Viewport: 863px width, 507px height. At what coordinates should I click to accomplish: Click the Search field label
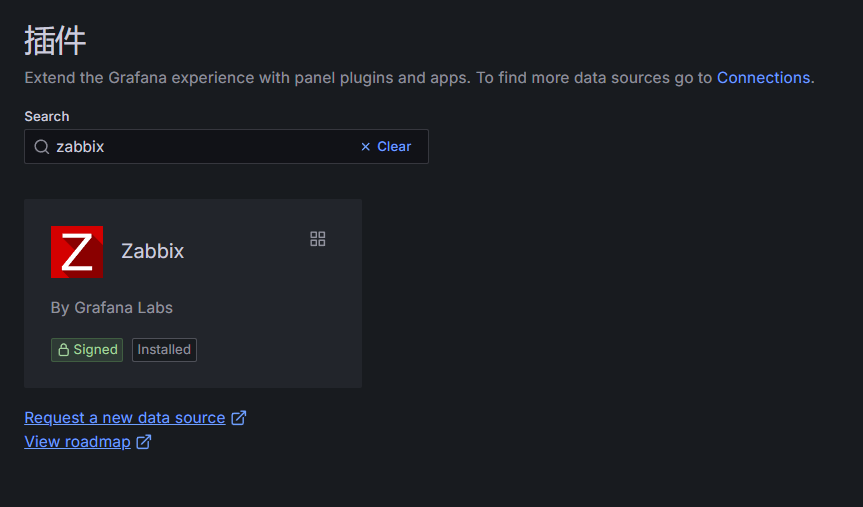pos(47,117)
